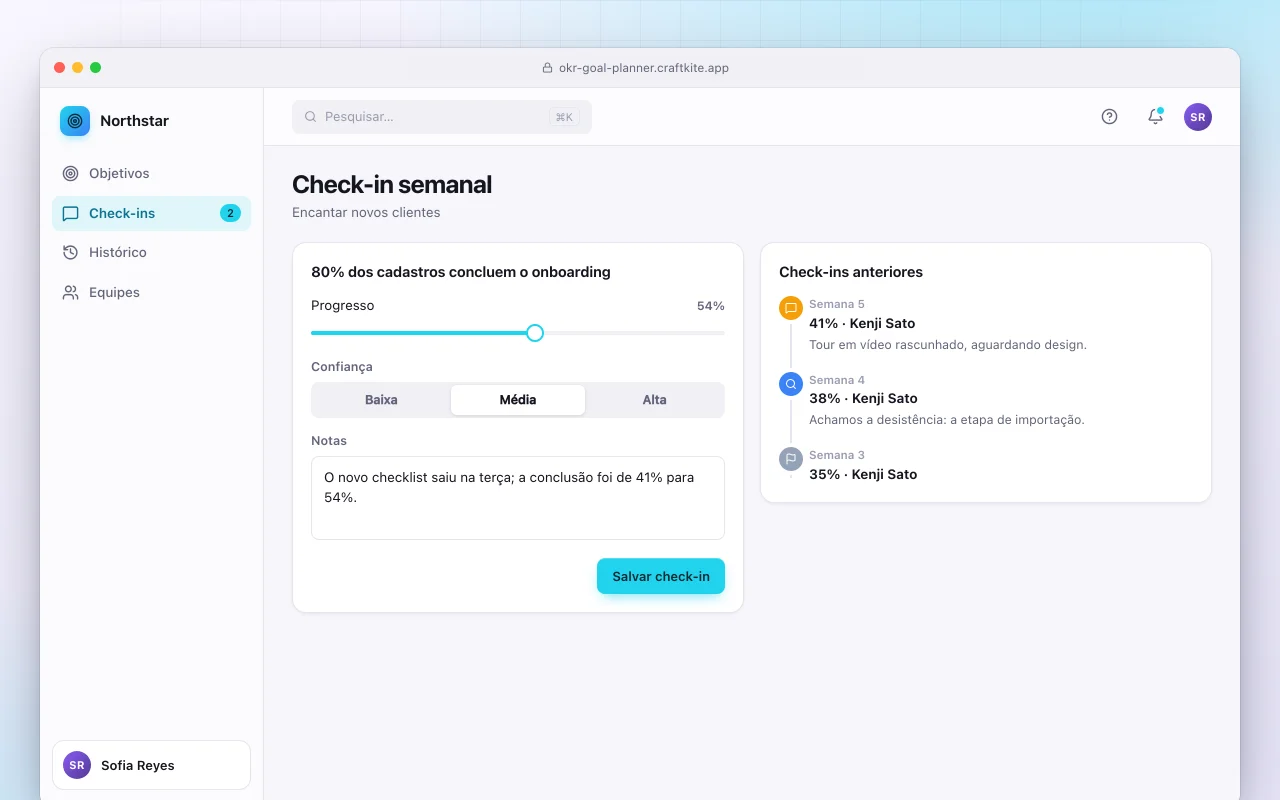
Task: Click into the Notas text area
Action: [518, 498]
